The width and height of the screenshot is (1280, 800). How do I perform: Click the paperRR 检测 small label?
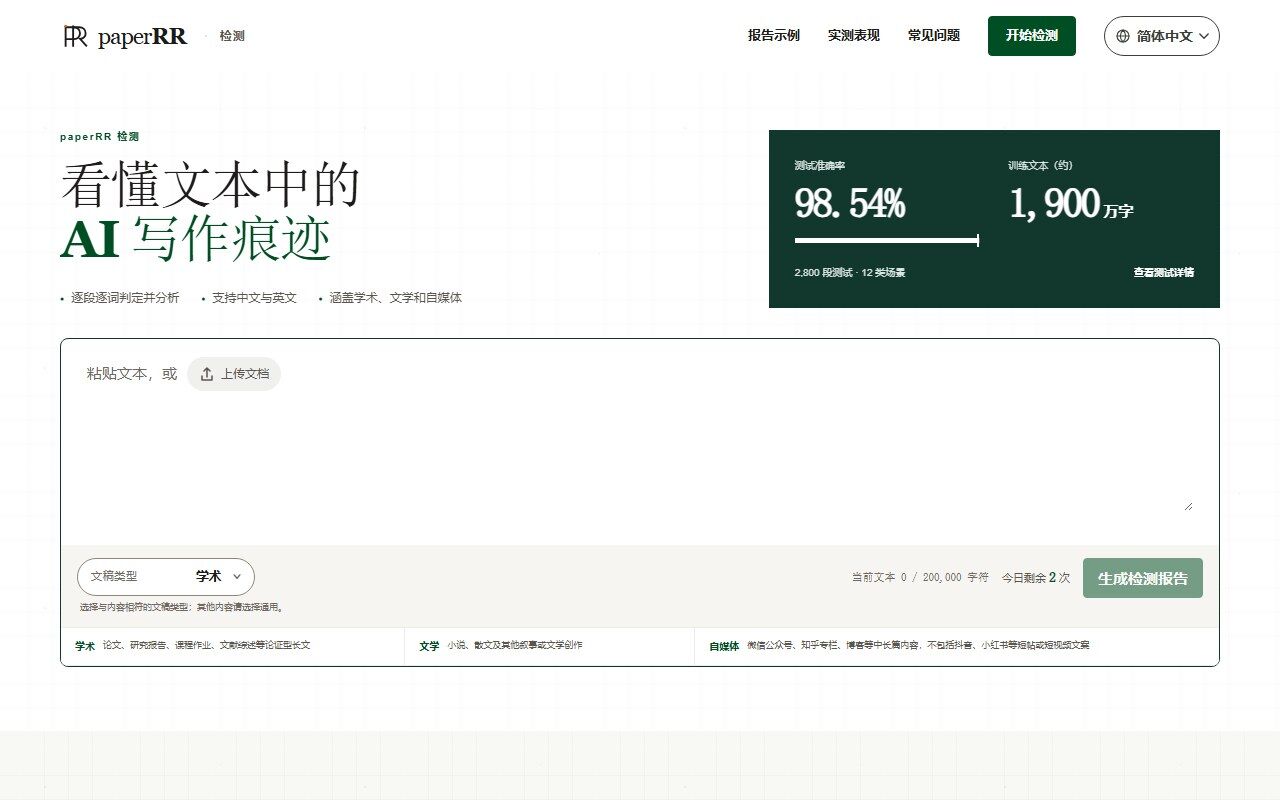[x=99, y=136]
